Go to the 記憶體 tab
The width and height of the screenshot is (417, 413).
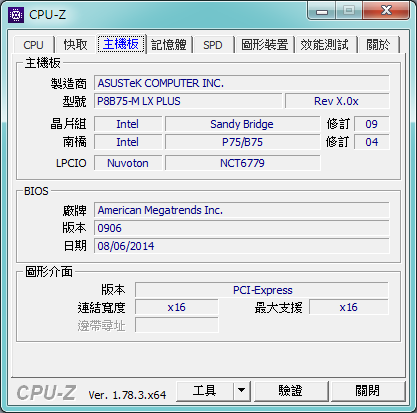169,44
